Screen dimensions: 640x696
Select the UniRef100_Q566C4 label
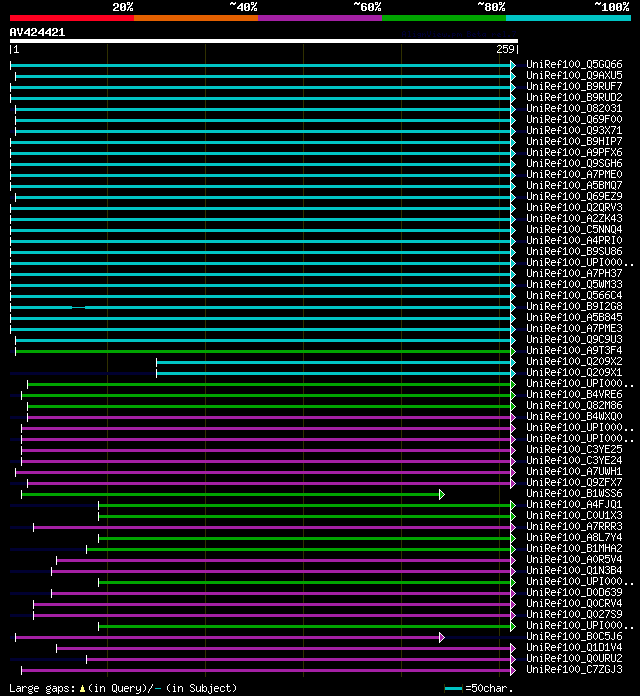tap(574, 296)
